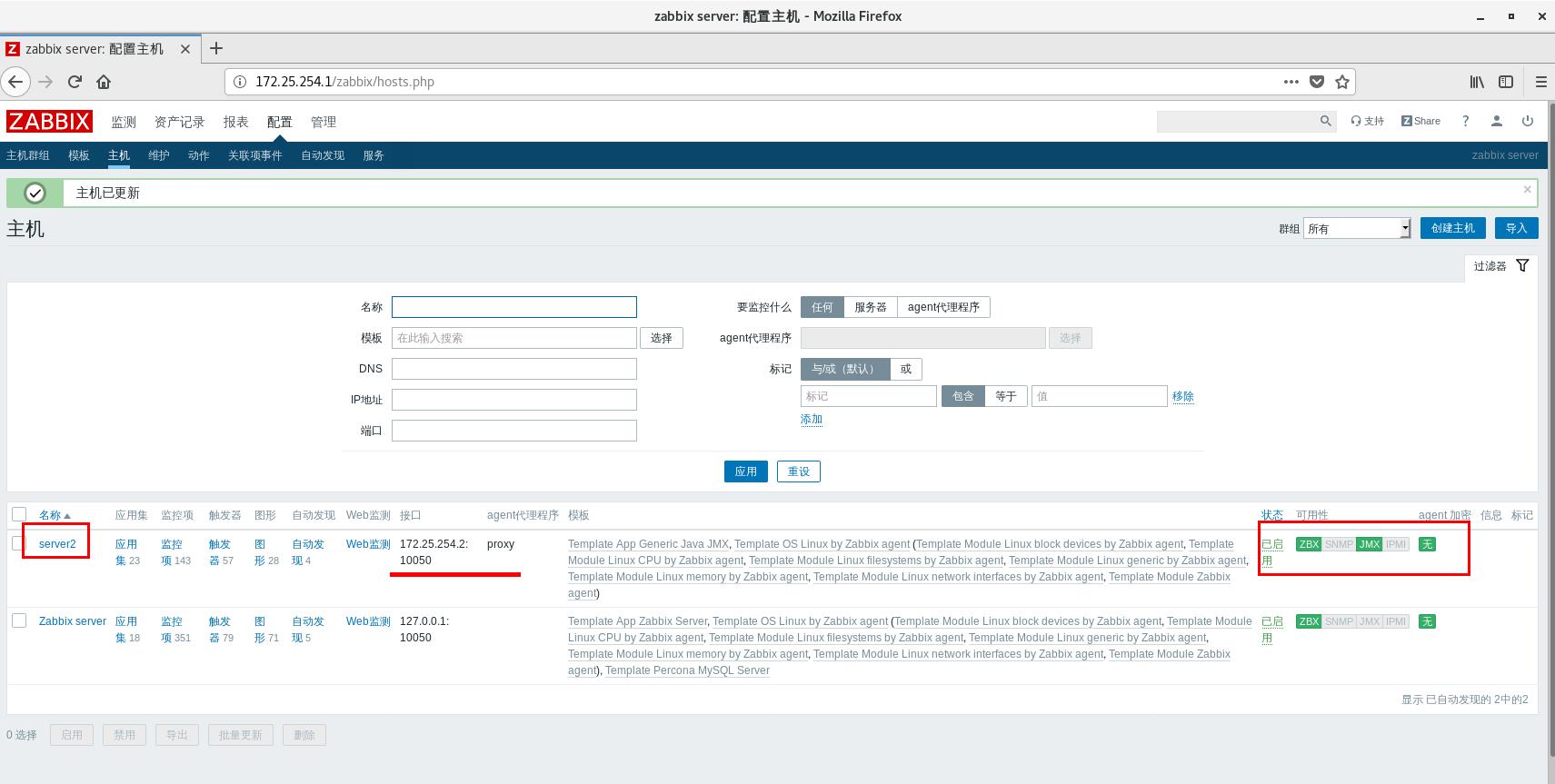The image size is (1555, 784).
Task: Open a new browser tab
Action: click(216, 49)
